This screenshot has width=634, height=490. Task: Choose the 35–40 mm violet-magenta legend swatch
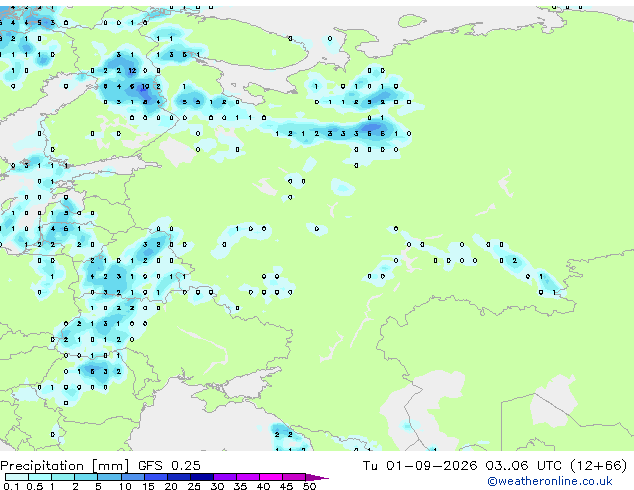tap(248, 477)
